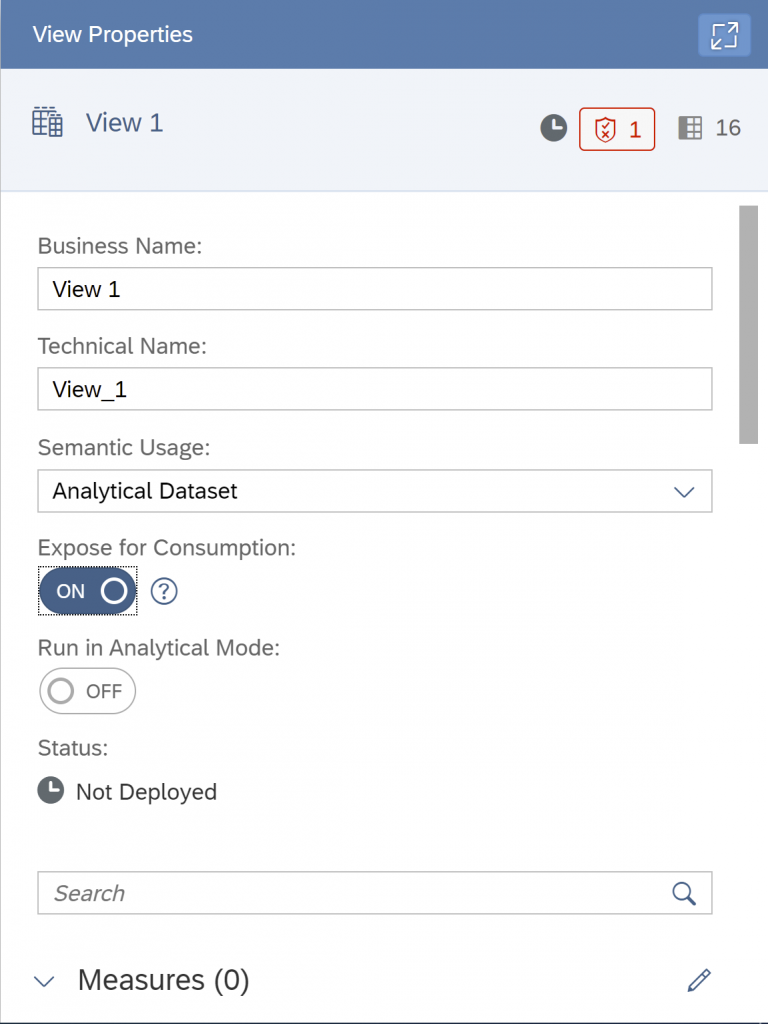Click the Business Name input field
Image resolution: width=768 pixels, height=1024 pixels.
pos(375,289)
